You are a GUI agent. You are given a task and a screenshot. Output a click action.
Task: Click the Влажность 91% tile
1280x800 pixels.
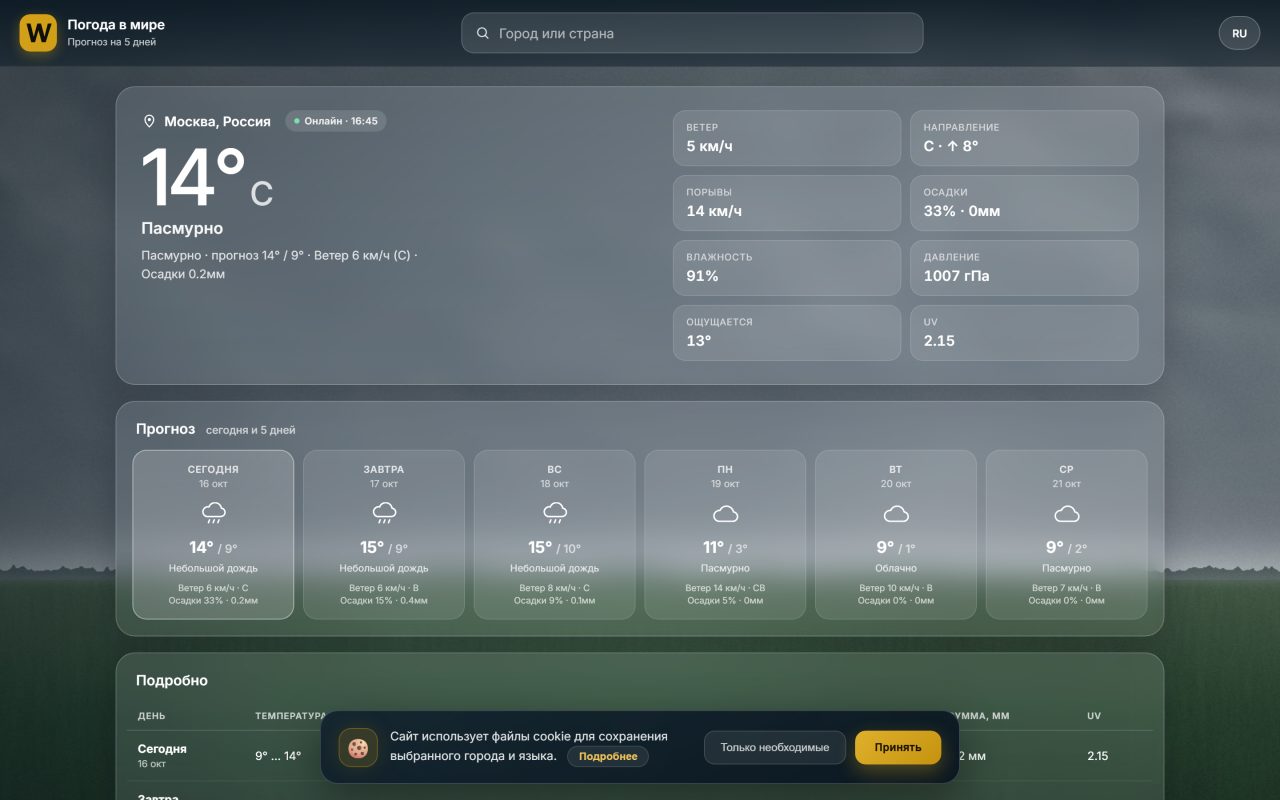coord(787,268)
